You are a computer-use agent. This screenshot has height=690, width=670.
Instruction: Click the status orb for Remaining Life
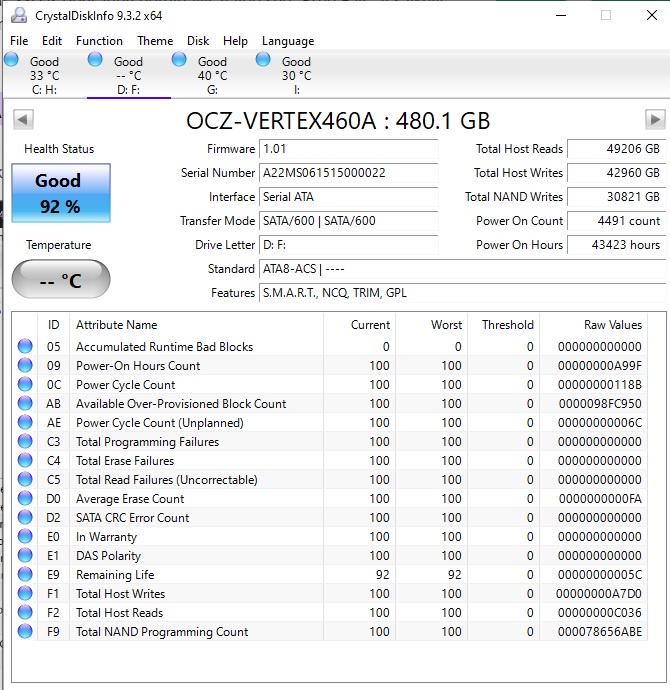(25, 575)
